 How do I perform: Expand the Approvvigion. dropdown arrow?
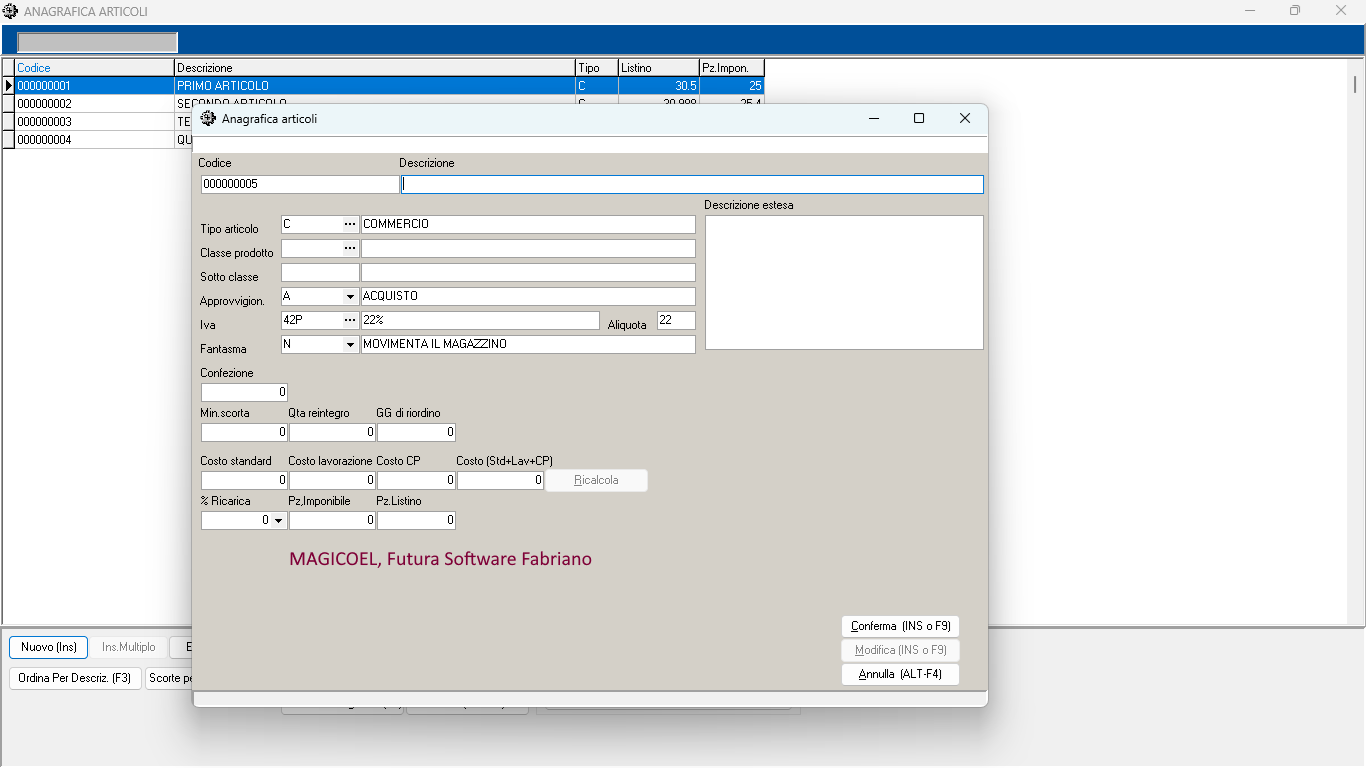350,296
